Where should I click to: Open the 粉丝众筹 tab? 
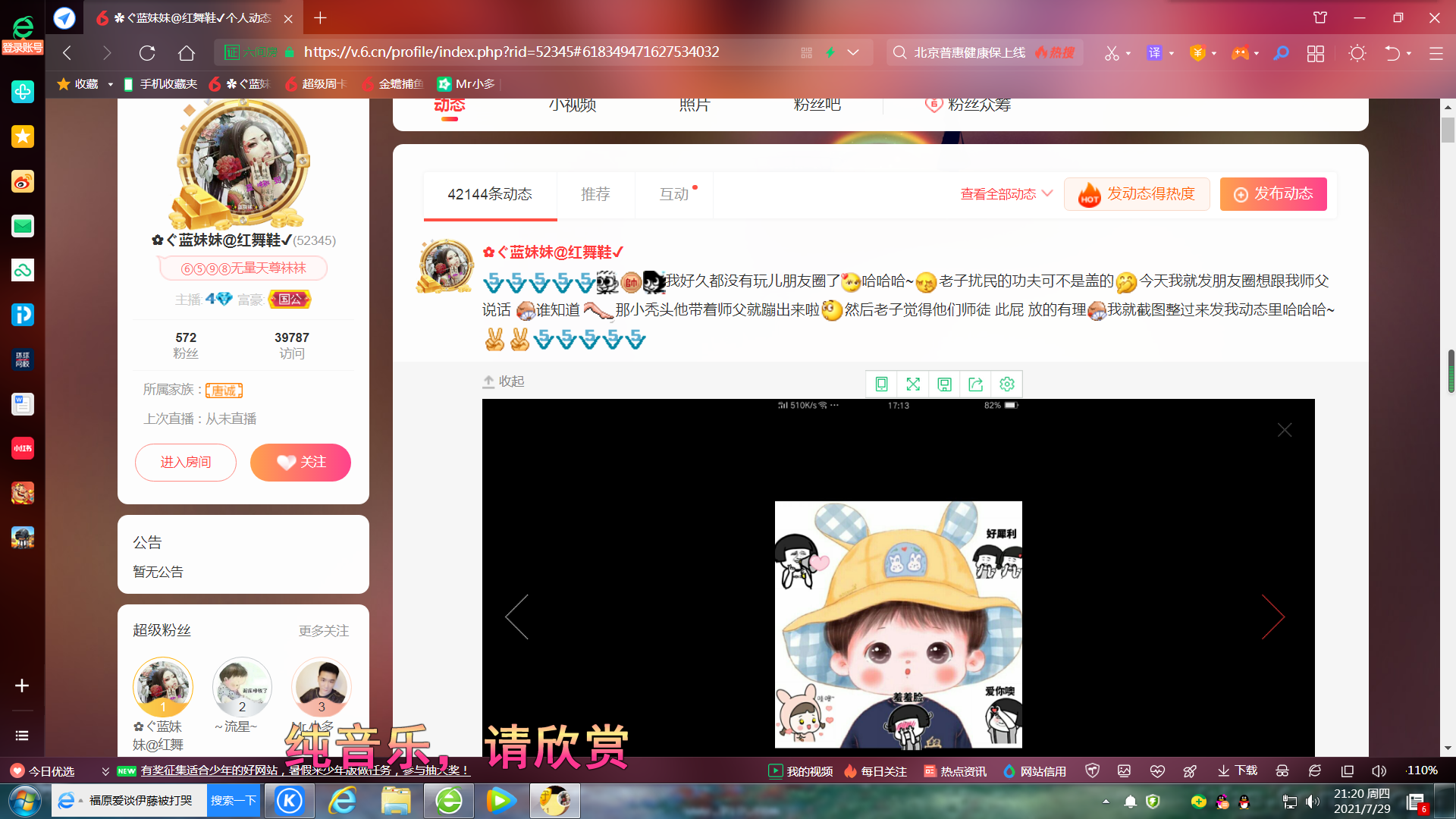(968, 105)
